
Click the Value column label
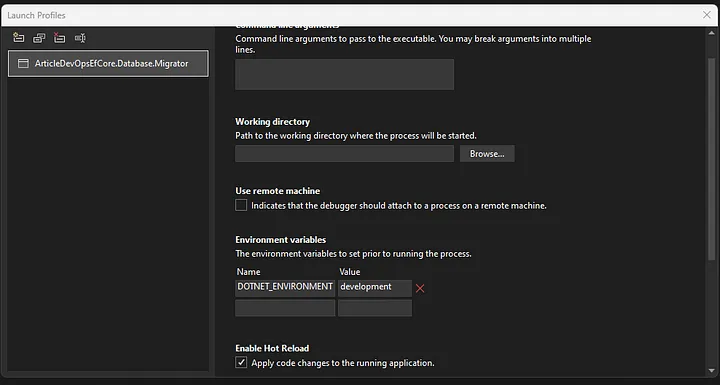[349, 272]
